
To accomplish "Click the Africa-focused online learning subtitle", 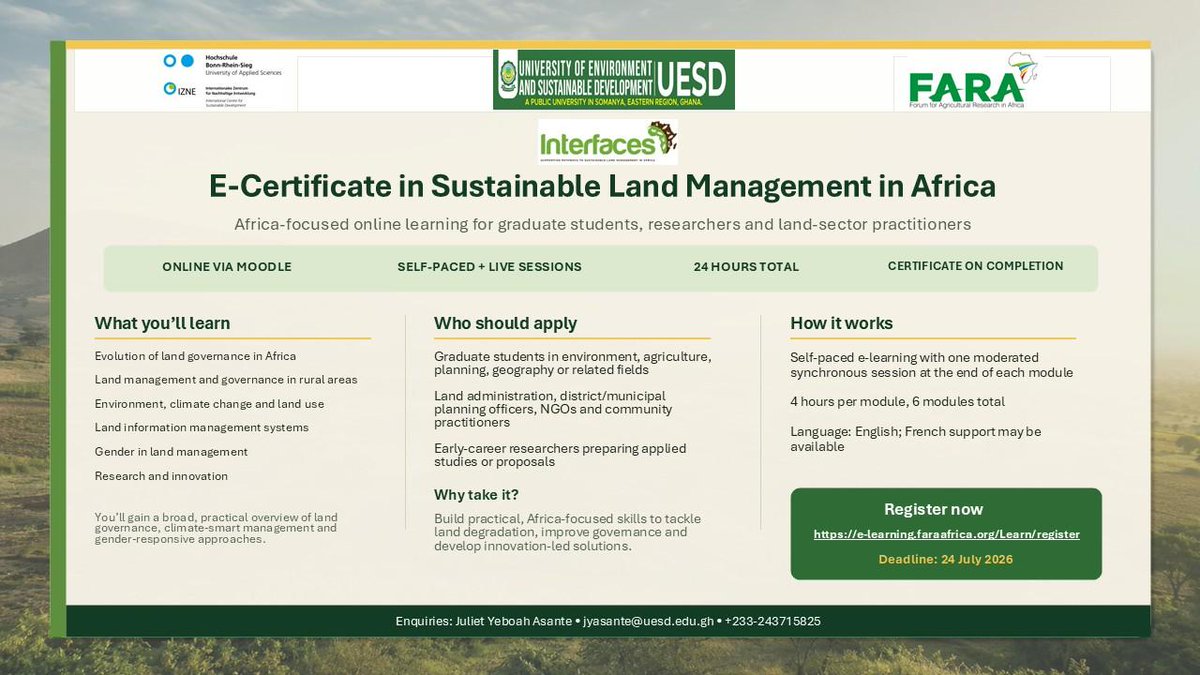I will pos(602,224).
